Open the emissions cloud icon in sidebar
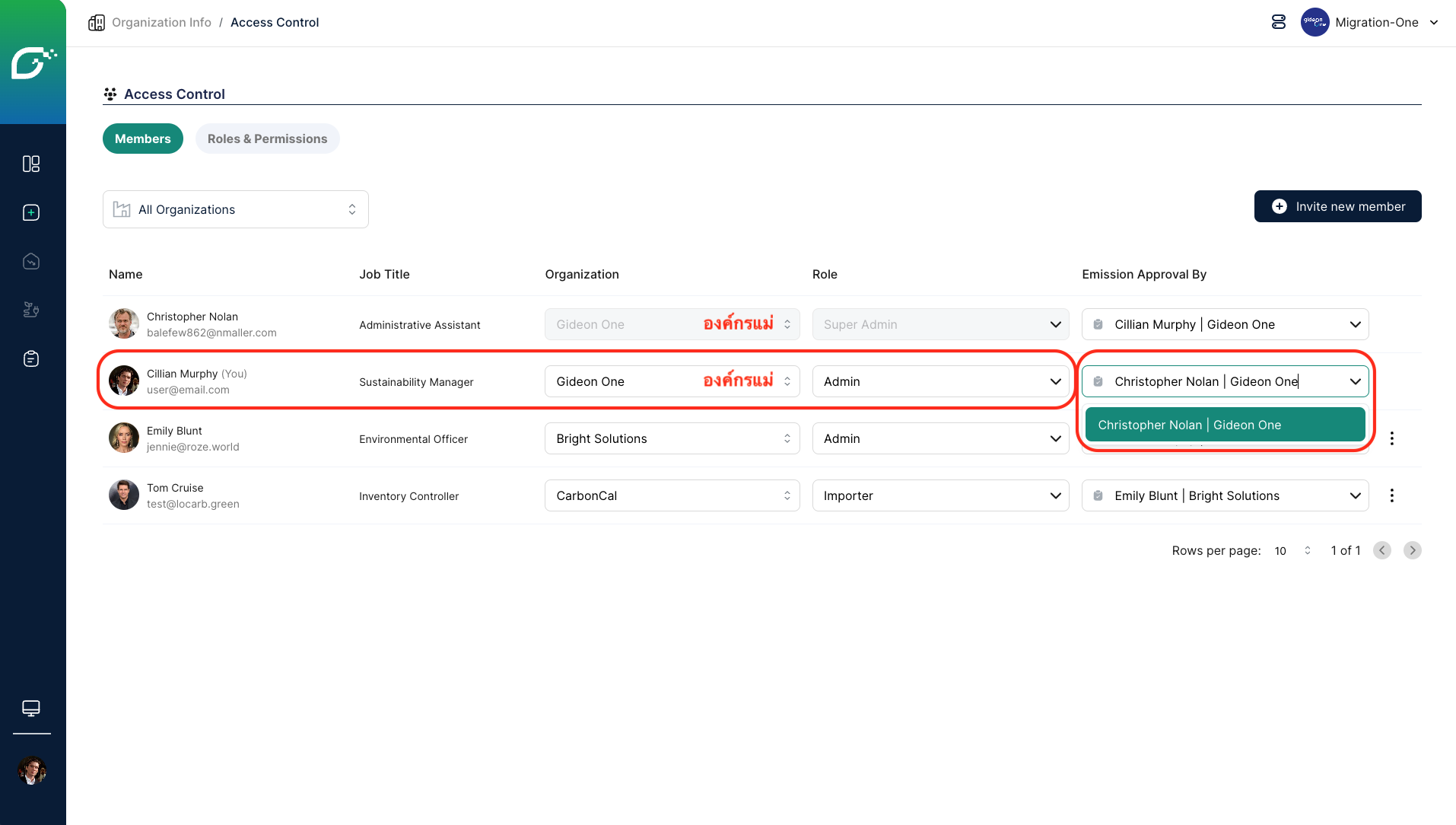The image size is (1456, 825). pyautogui.click(x=31, y=261)
